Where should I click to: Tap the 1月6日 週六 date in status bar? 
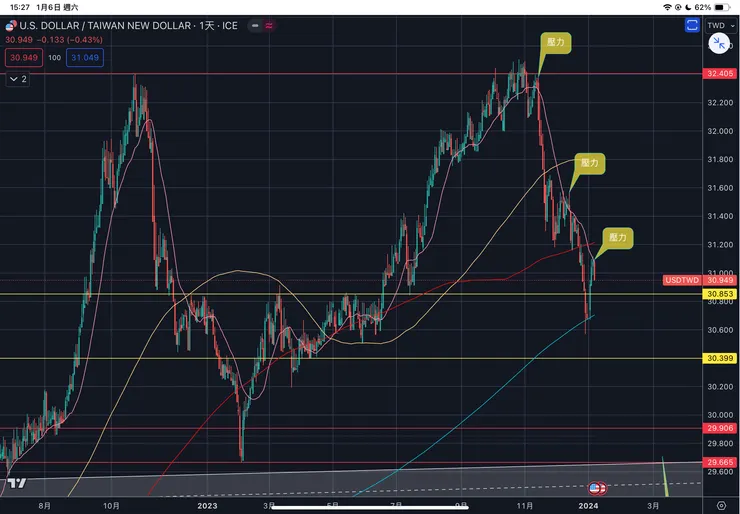point(57,7)
